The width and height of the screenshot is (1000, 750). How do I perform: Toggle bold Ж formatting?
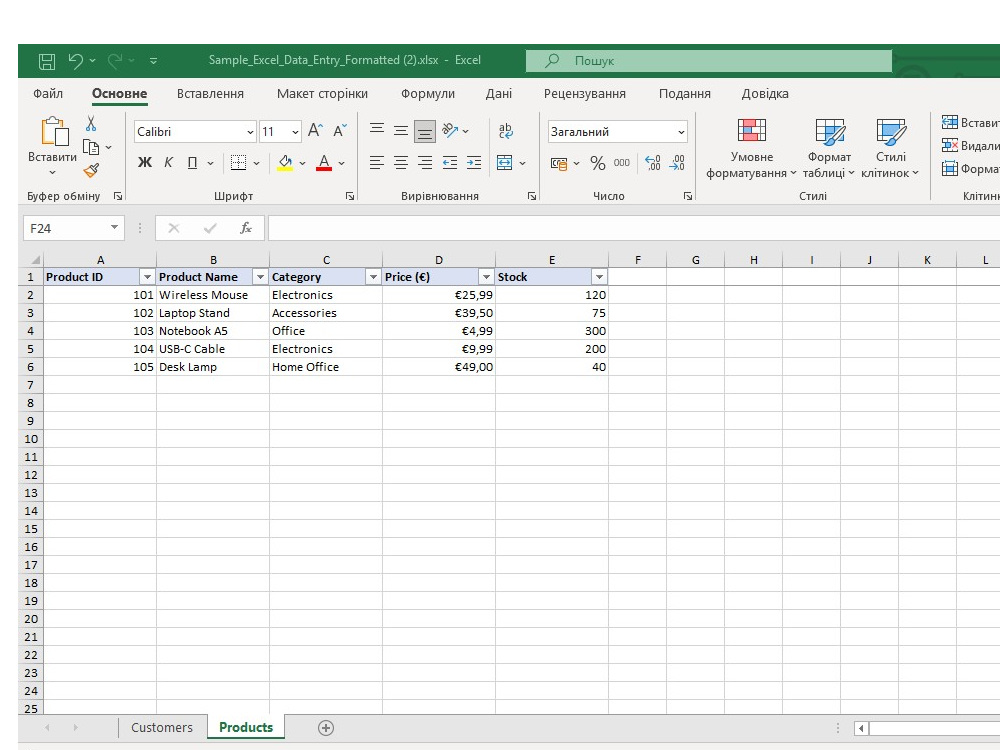pyautogui.click(x=145, y=163)
